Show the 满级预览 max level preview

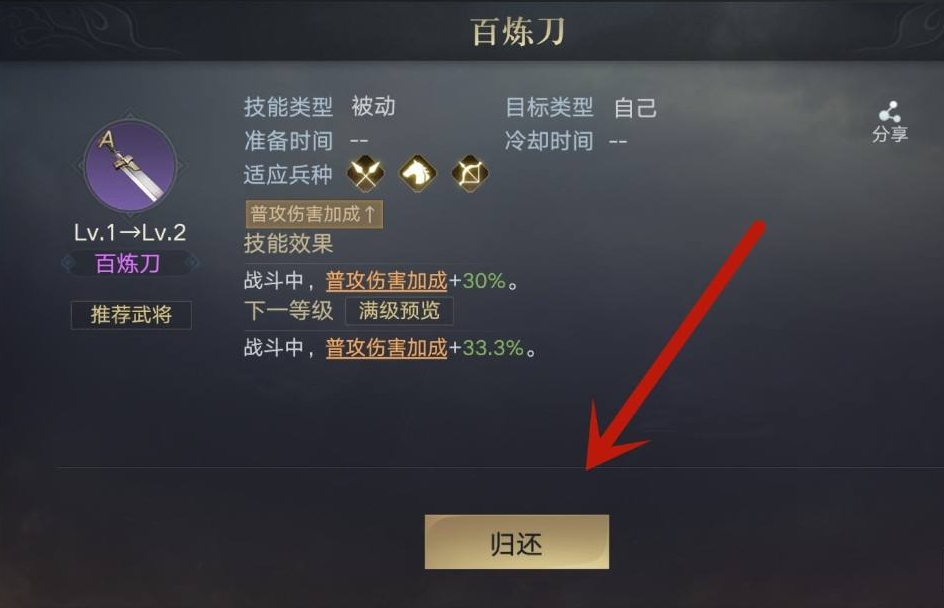point(399,311)
